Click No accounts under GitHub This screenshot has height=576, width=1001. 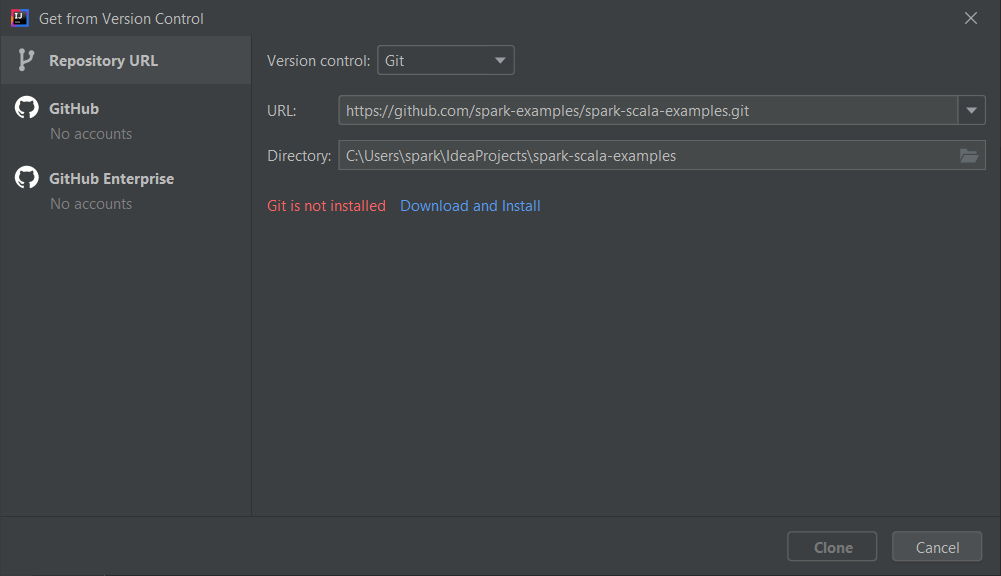(x=91, y=133)
